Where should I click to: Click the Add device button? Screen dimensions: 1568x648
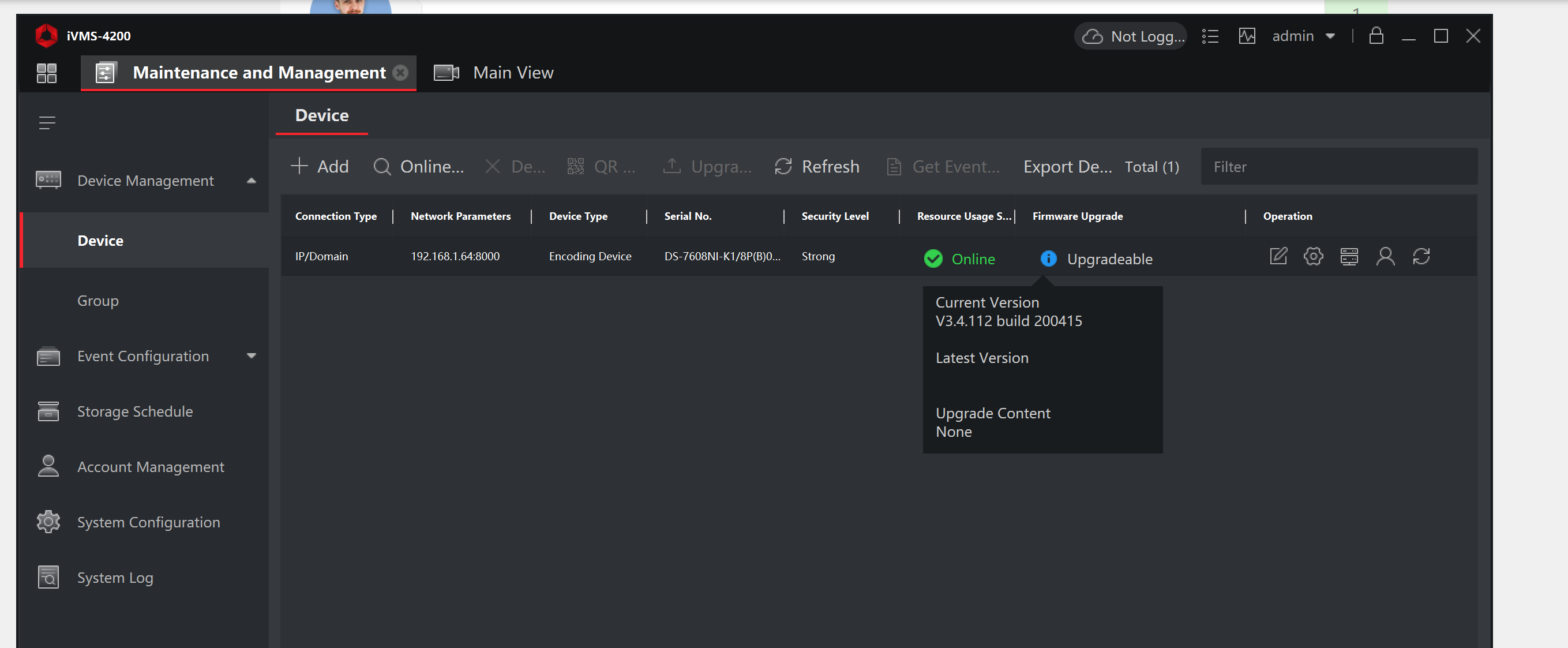(320, 166)
